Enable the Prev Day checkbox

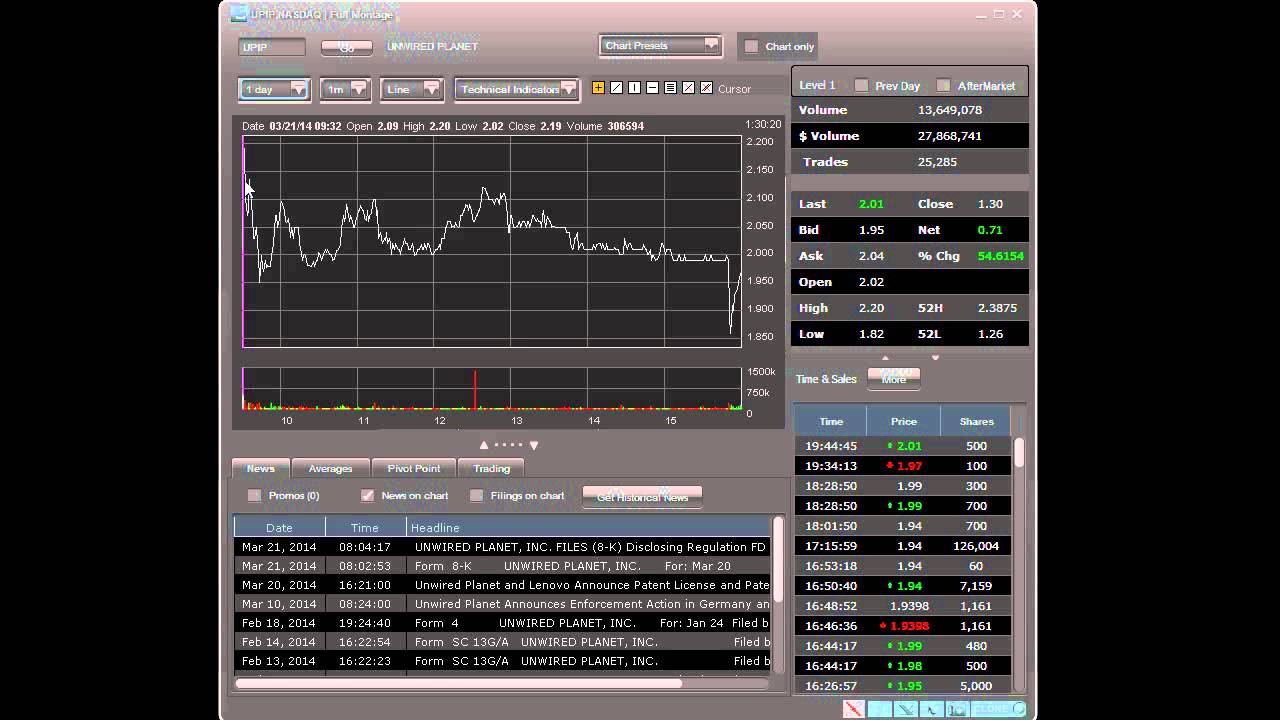pyautogui.click(x=861, y=85)
